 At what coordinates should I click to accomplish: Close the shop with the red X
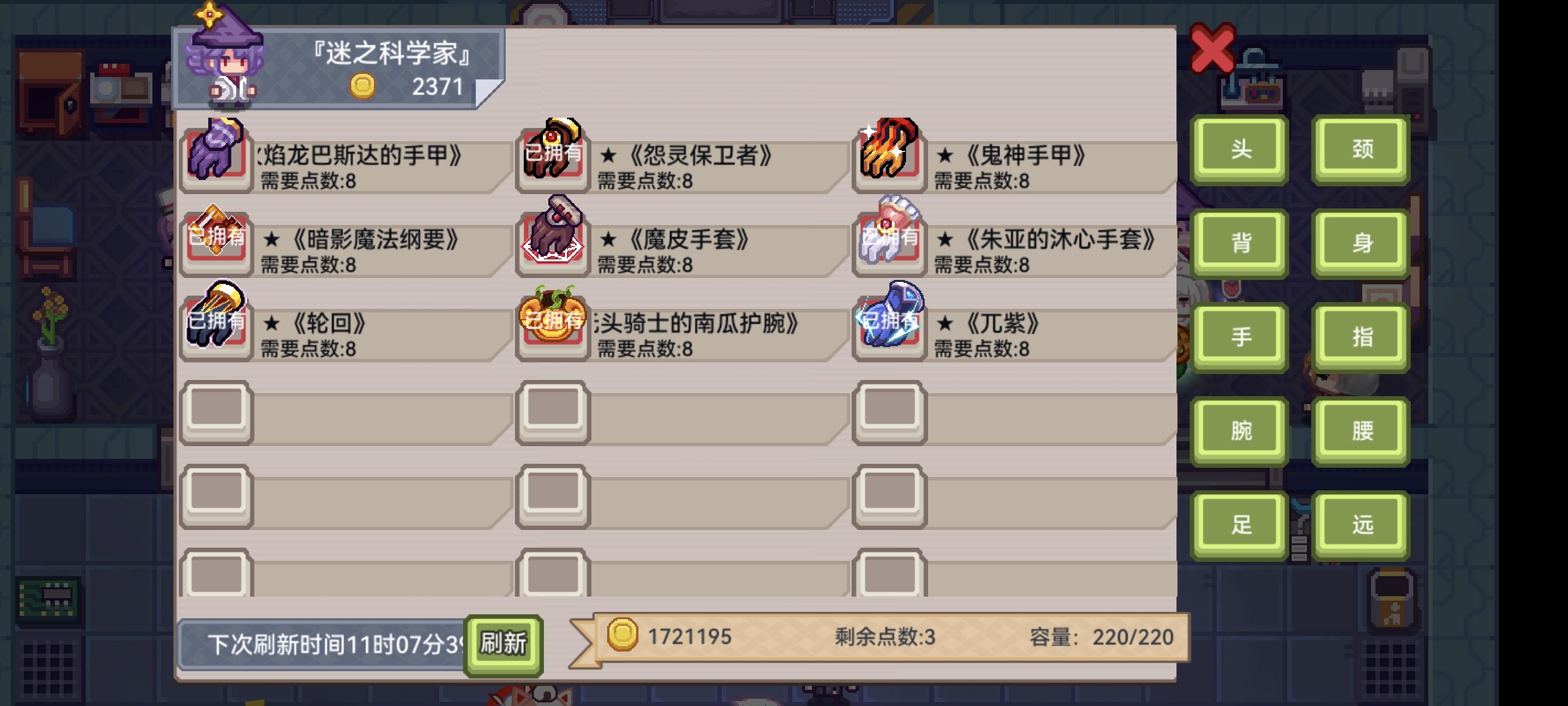1212,48
